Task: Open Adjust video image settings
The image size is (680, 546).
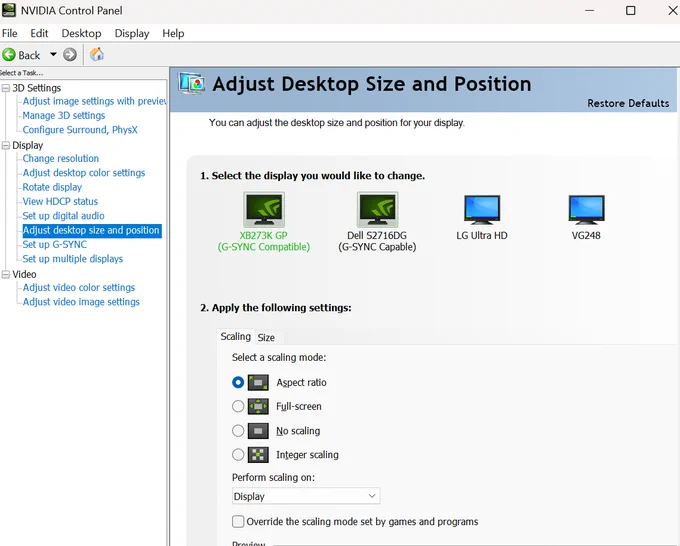Action: click(x=81, y=301)
